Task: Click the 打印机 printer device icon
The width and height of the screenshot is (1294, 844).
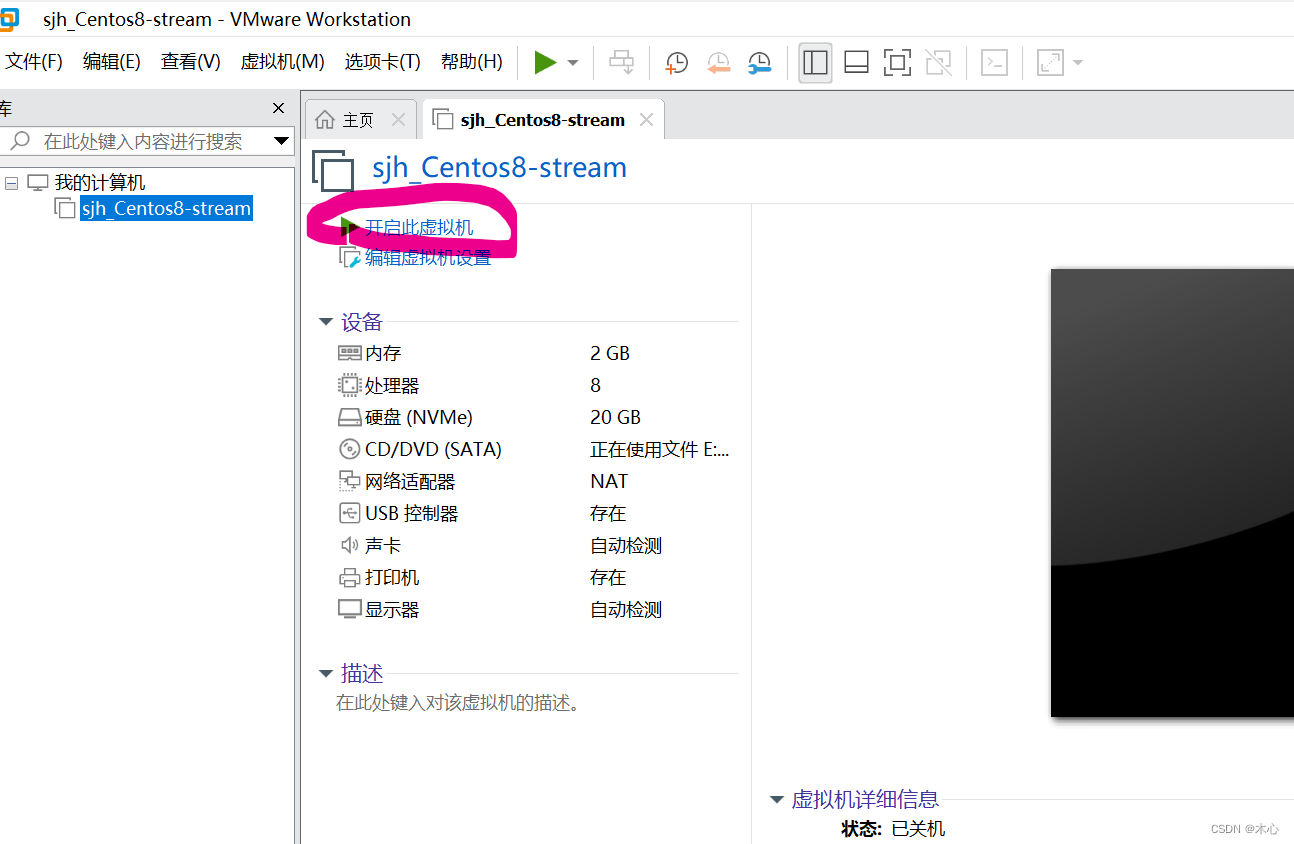Action: click(x=349, y=577)
